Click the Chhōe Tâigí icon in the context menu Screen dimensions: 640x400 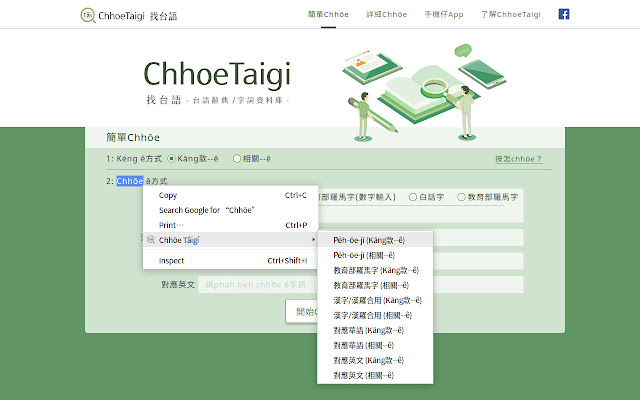coord(151,240)
